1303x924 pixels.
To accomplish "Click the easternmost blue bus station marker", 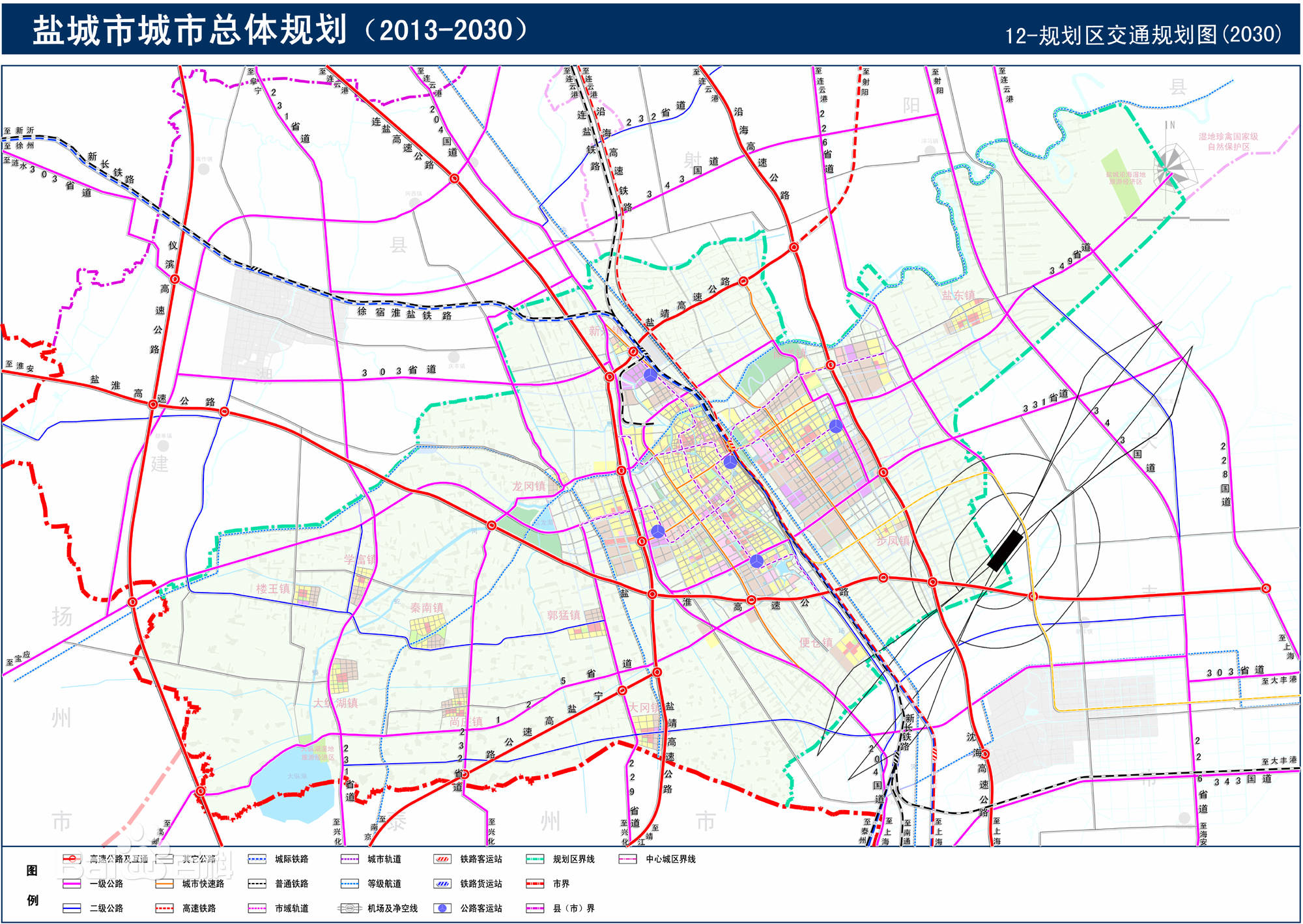I will pos(836,427).
